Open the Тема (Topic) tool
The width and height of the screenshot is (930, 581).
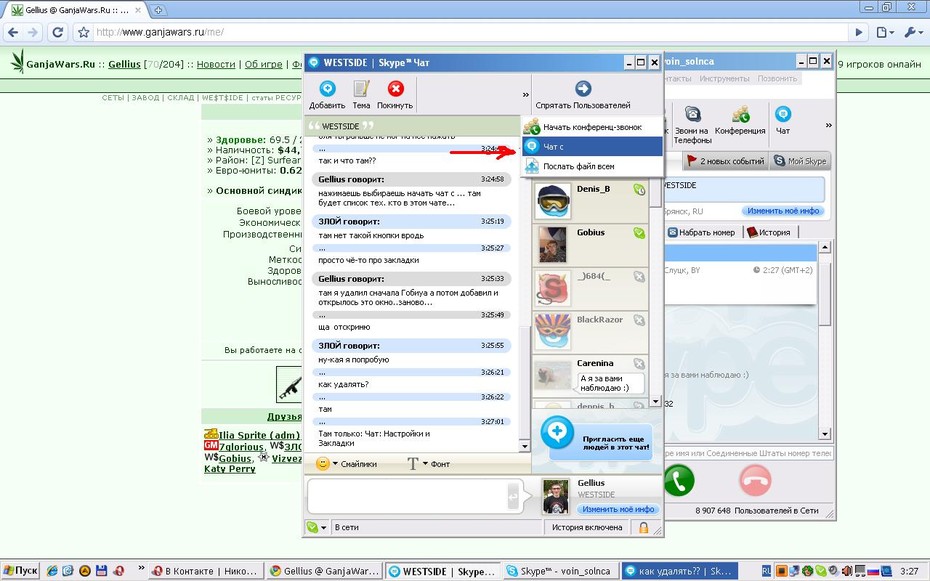[x=361, y=89]
